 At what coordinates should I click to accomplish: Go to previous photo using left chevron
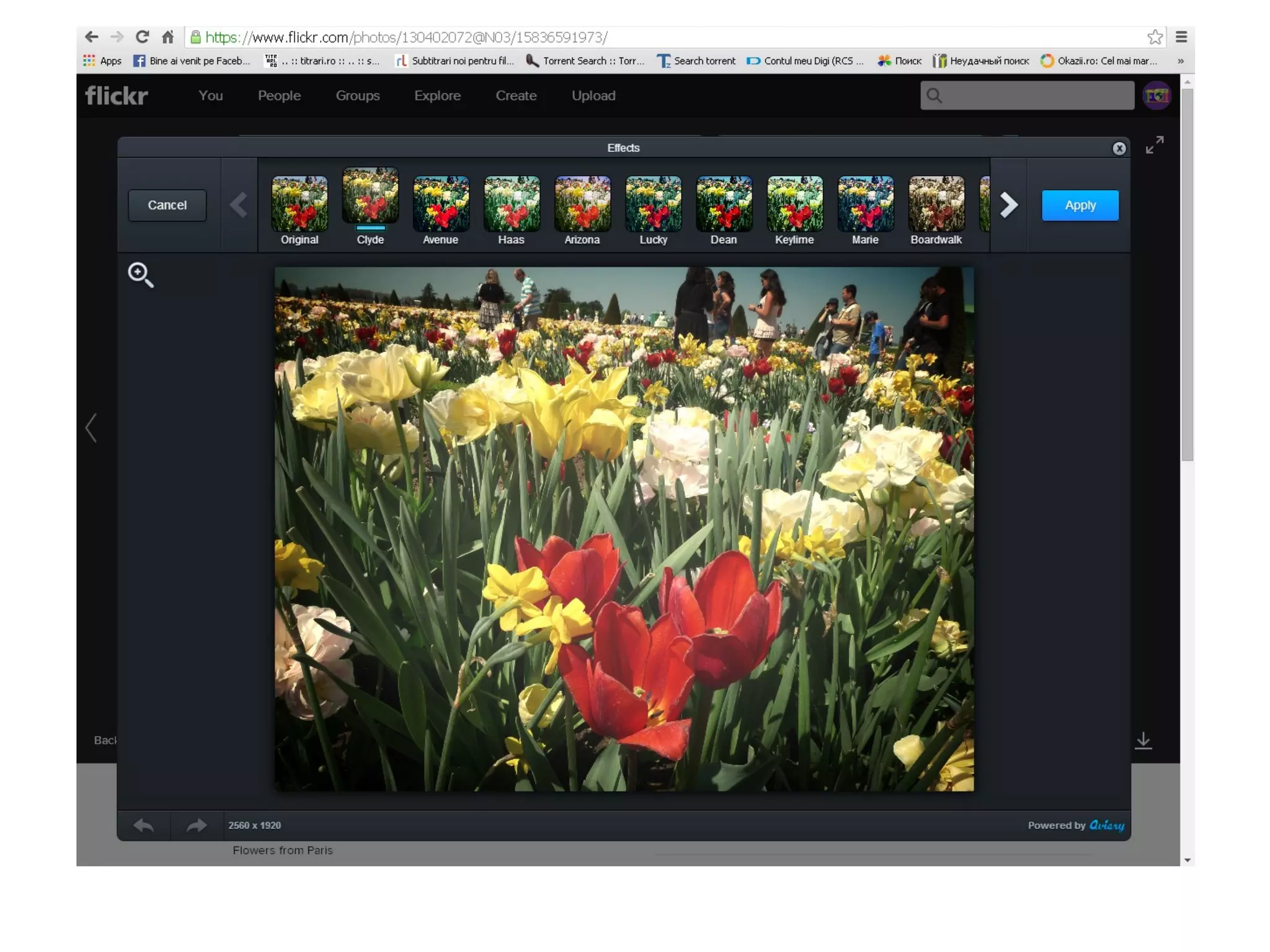(92, 428)
